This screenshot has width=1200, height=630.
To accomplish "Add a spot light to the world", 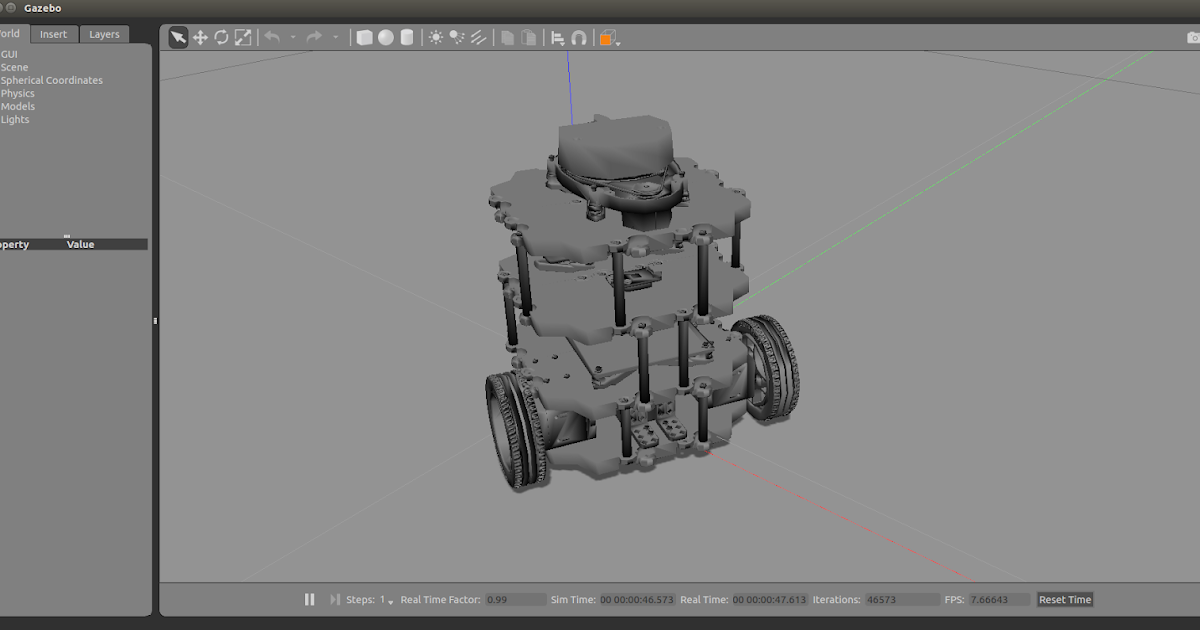I will 454,37.
